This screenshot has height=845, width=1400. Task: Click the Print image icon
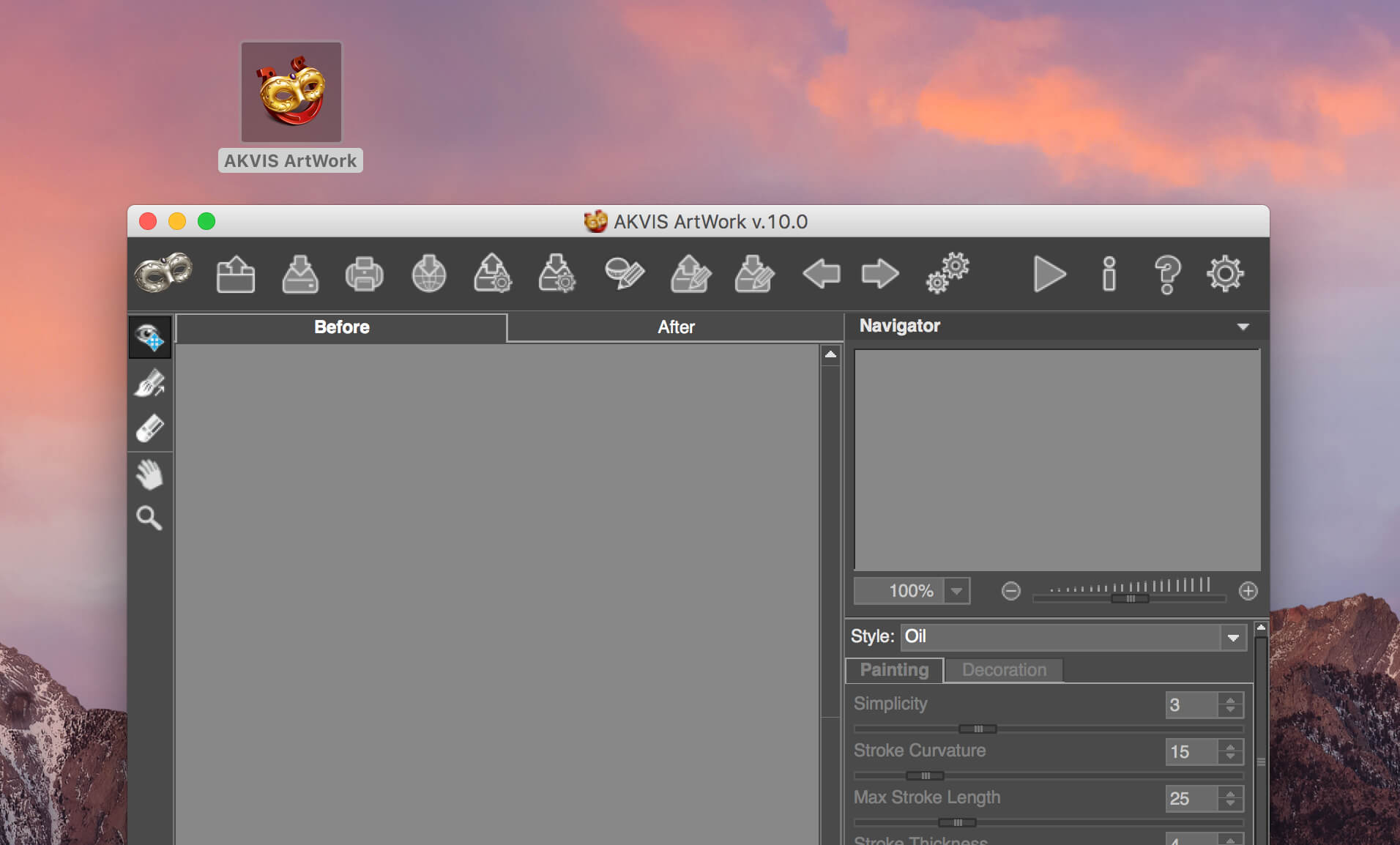click(x=364, y=275)
